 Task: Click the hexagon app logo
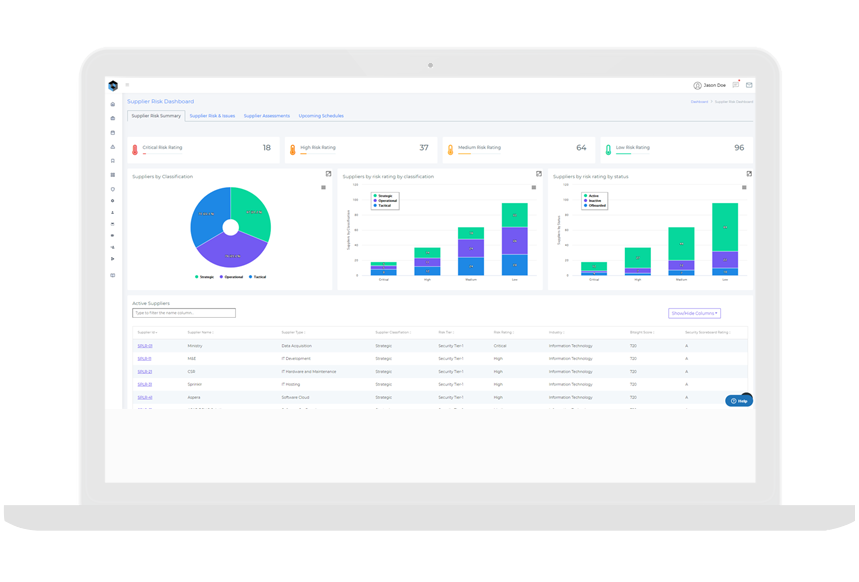pos(113,85)
